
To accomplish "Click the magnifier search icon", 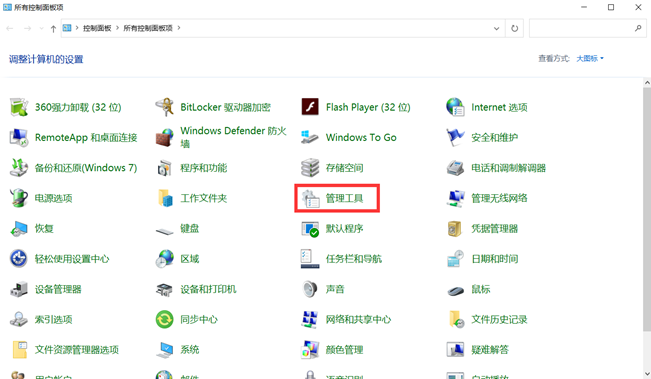I will coord(638,28).
